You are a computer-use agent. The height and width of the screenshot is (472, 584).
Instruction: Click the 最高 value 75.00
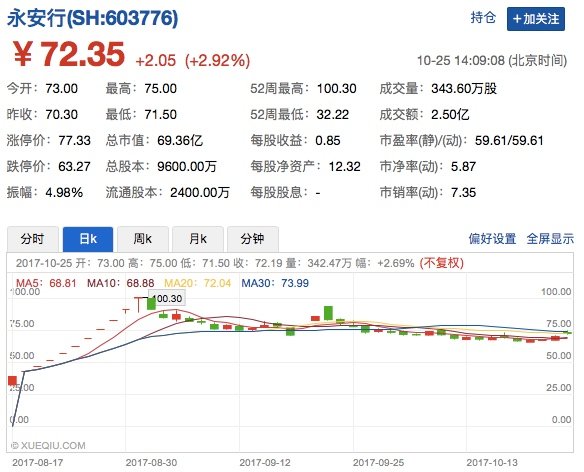tap(161, 89)
